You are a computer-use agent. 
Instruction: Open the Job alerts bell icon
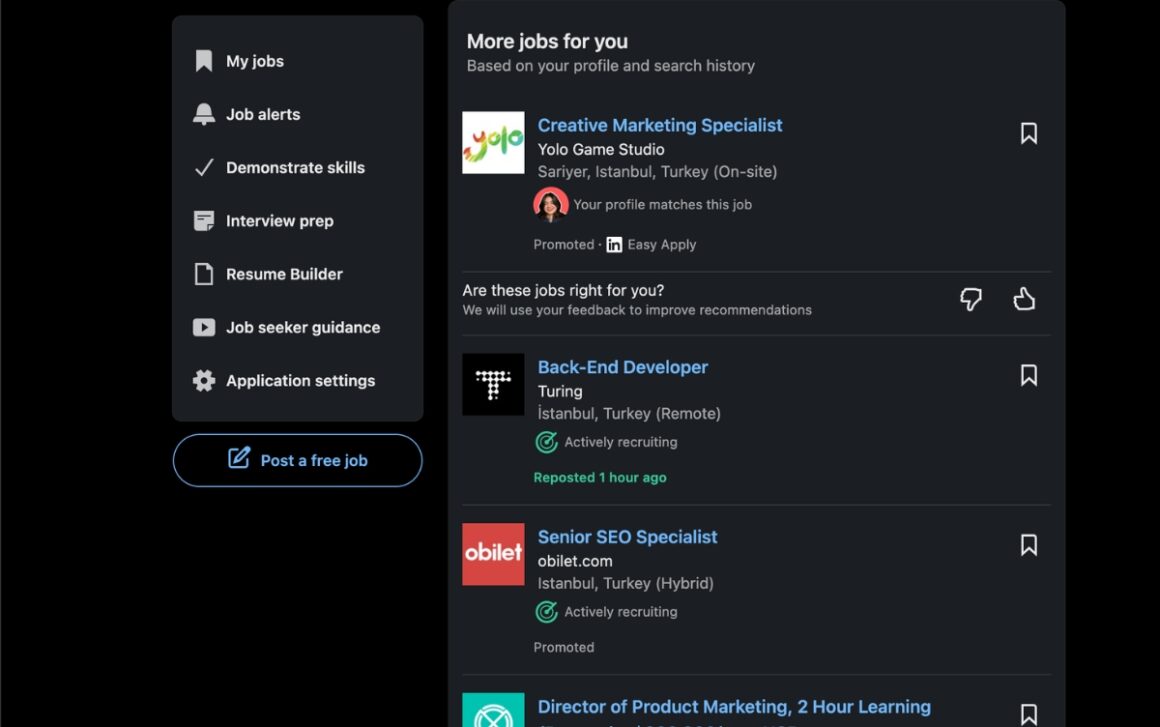(x=203, y=114)
